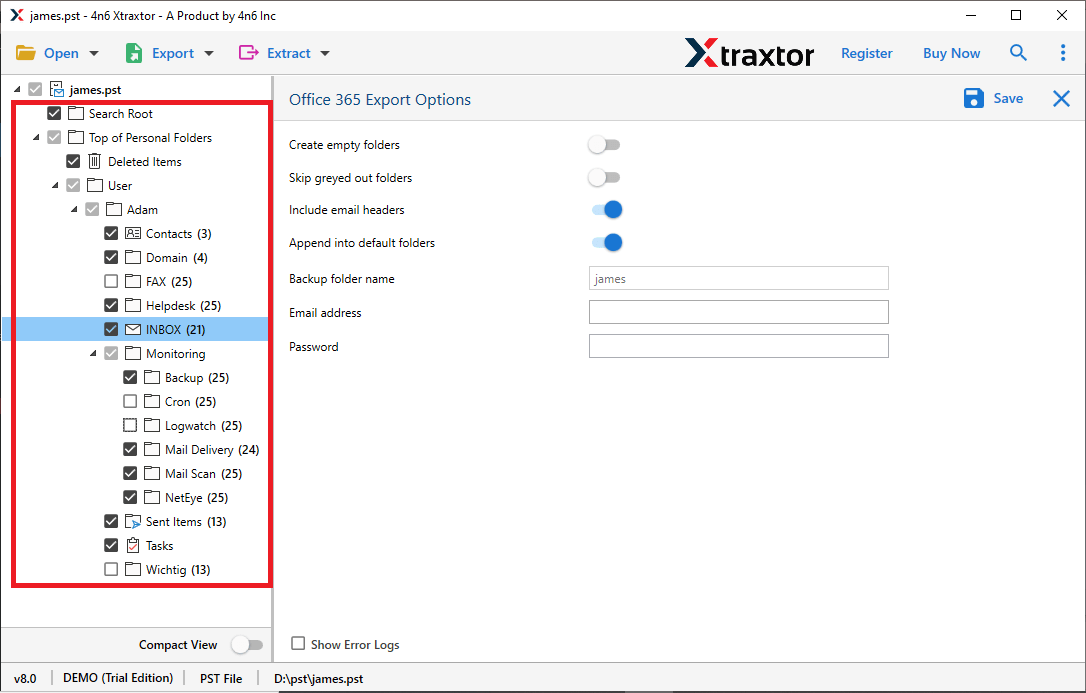Collapse the Top of Personal Folders node
This screenshot has height=693, width=1086.
click(36, 138)
